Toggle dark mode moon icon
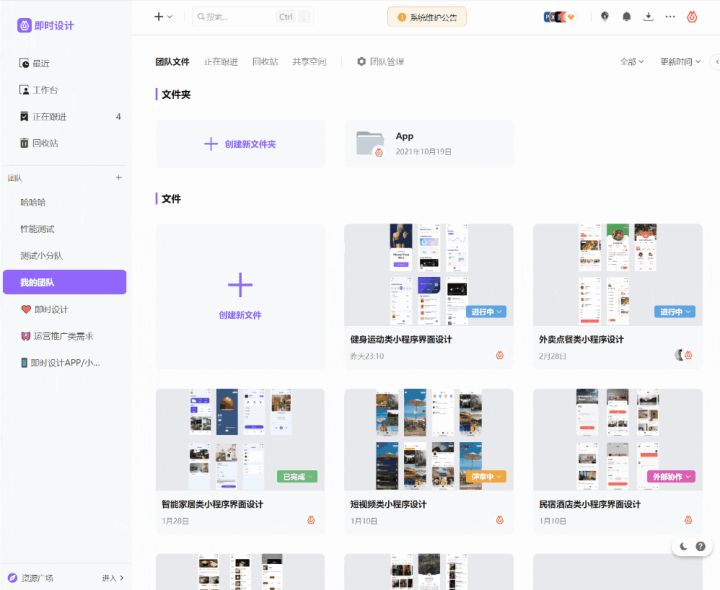Viewport: 720px width, 590px height. click(683, 546)
